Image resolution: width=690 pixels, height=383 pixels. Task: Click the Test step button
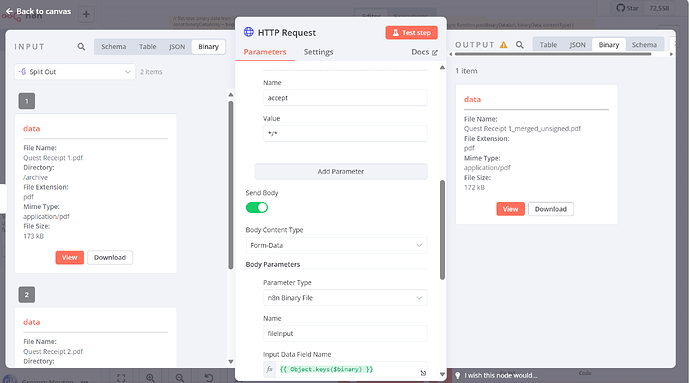click(411, 33)
